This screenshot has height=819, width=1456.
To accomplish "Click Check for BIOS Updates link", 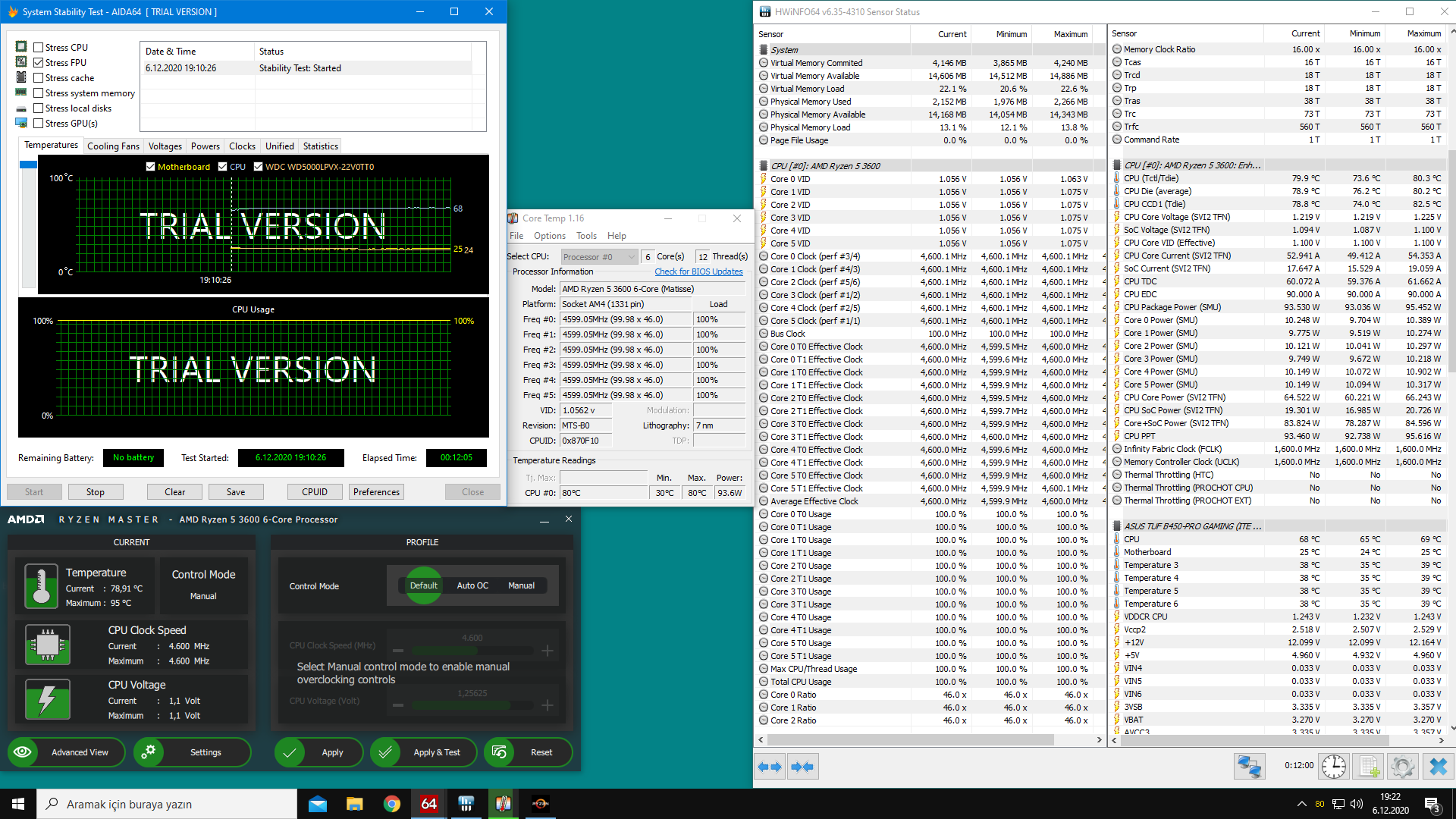I will click(698, 271).
